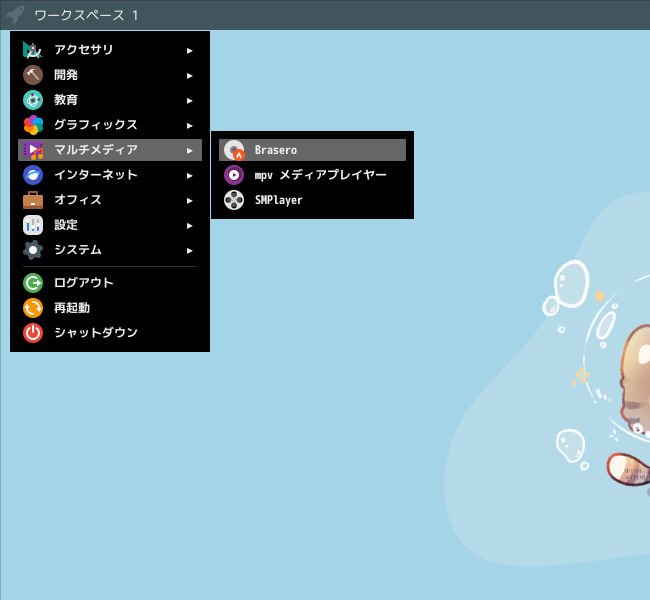
Task: Choose the シャットダウン text entry
Action: [x=96, y=333]
